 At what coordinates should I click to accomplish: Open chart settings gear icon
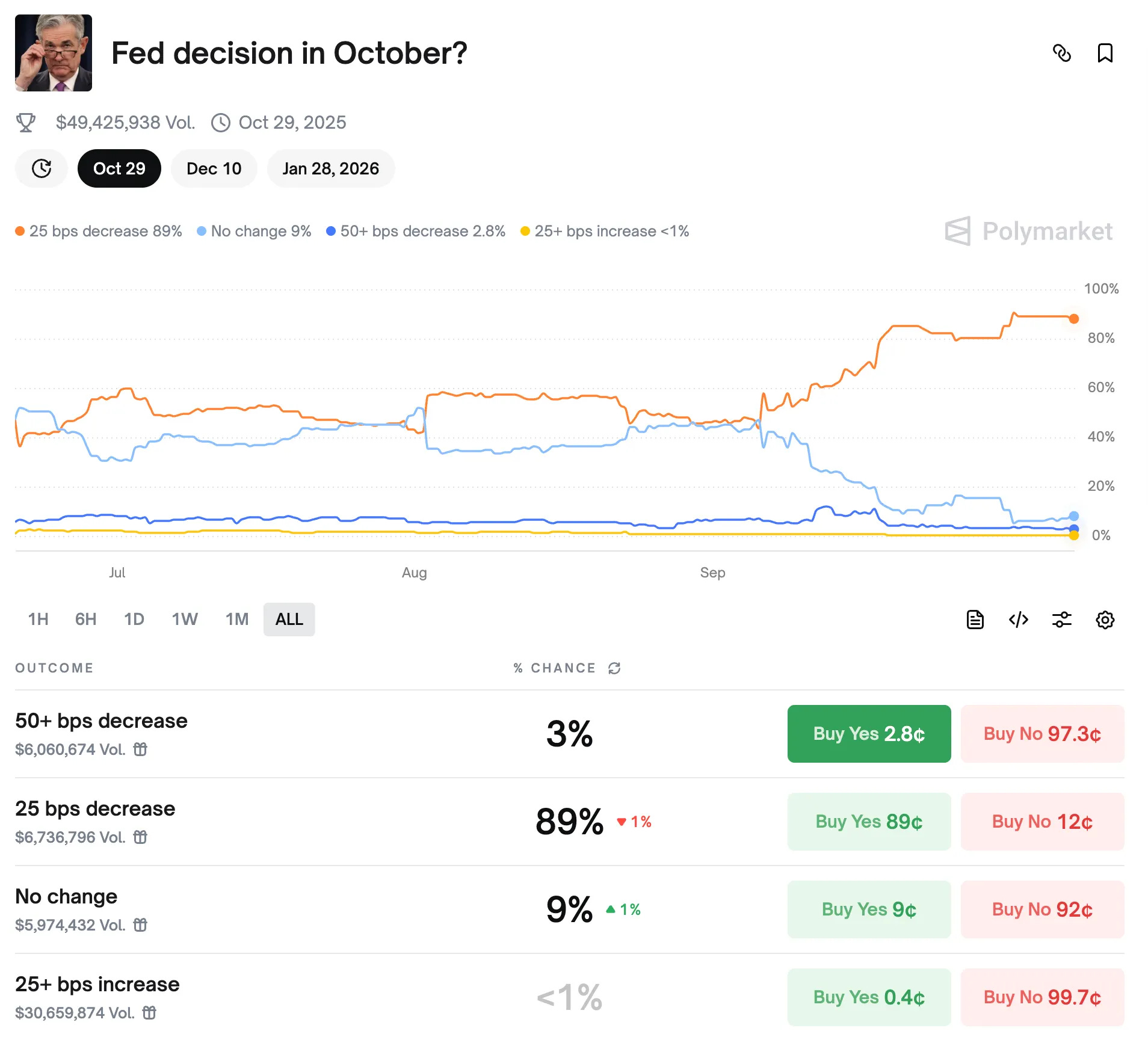(1105, 620)
